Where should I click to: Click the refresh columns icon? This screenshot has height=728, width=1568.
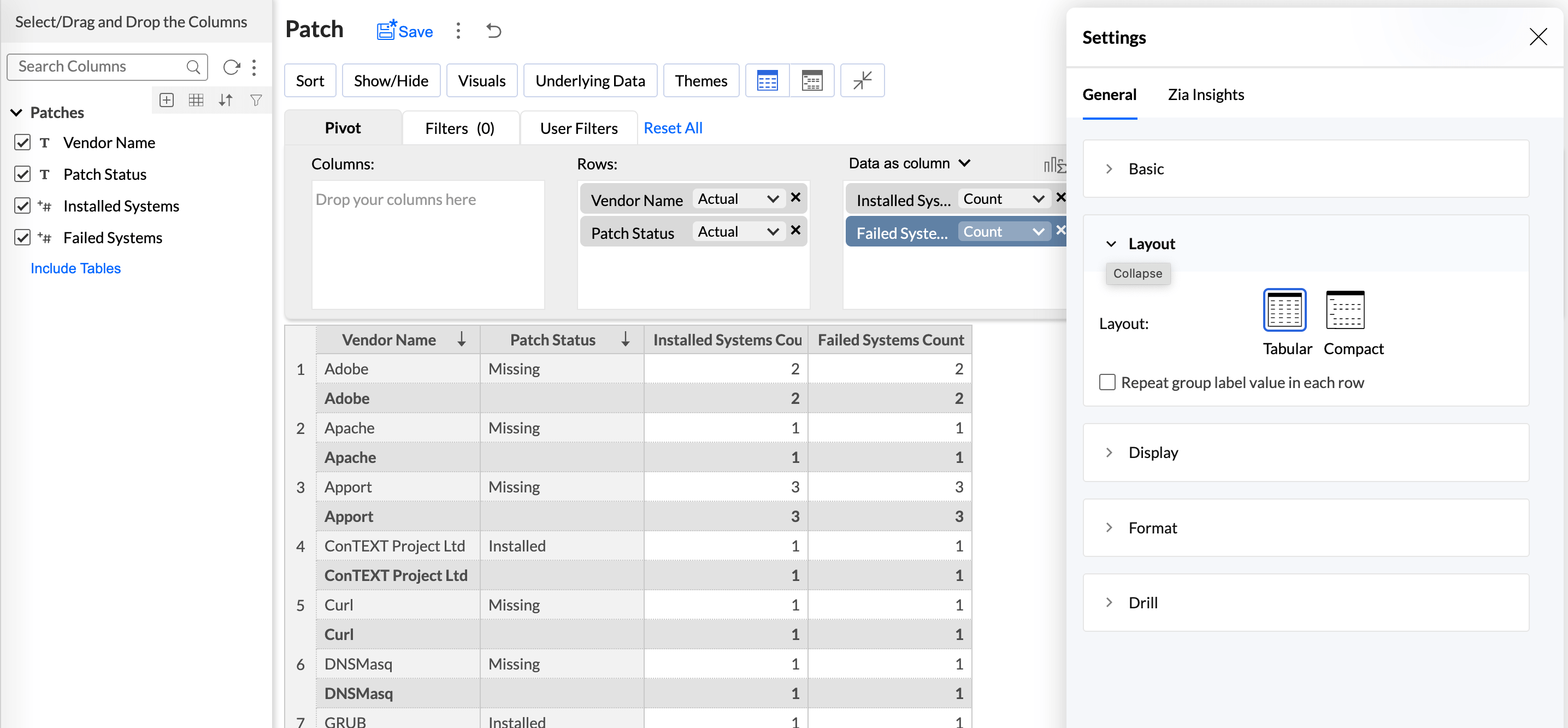point(231,67)
